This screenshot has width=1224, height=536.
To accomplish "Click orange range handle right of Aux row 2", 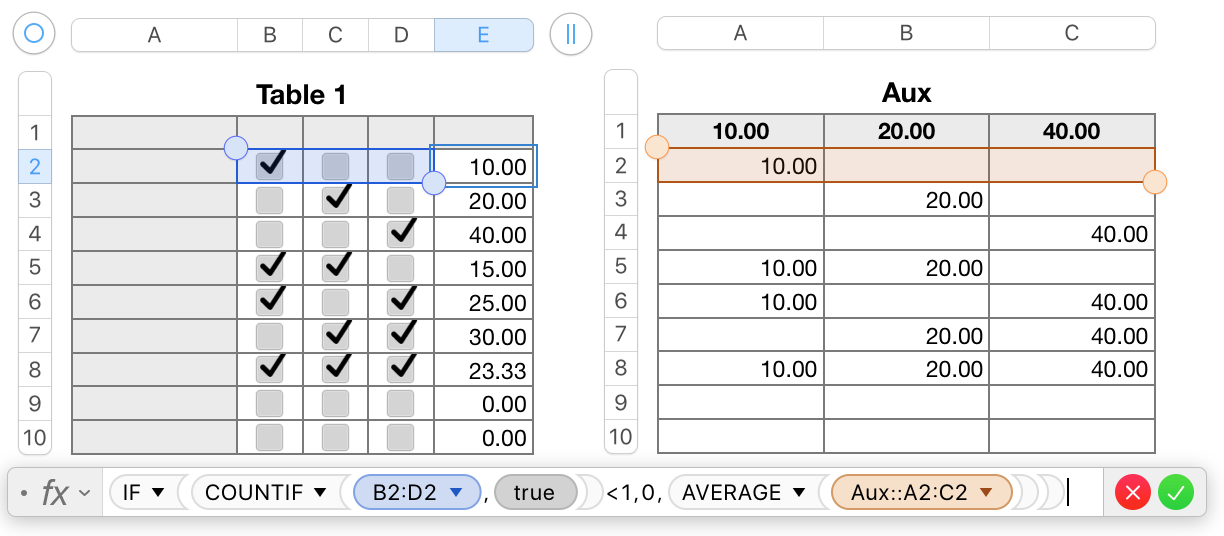I will click(1155, 182).
